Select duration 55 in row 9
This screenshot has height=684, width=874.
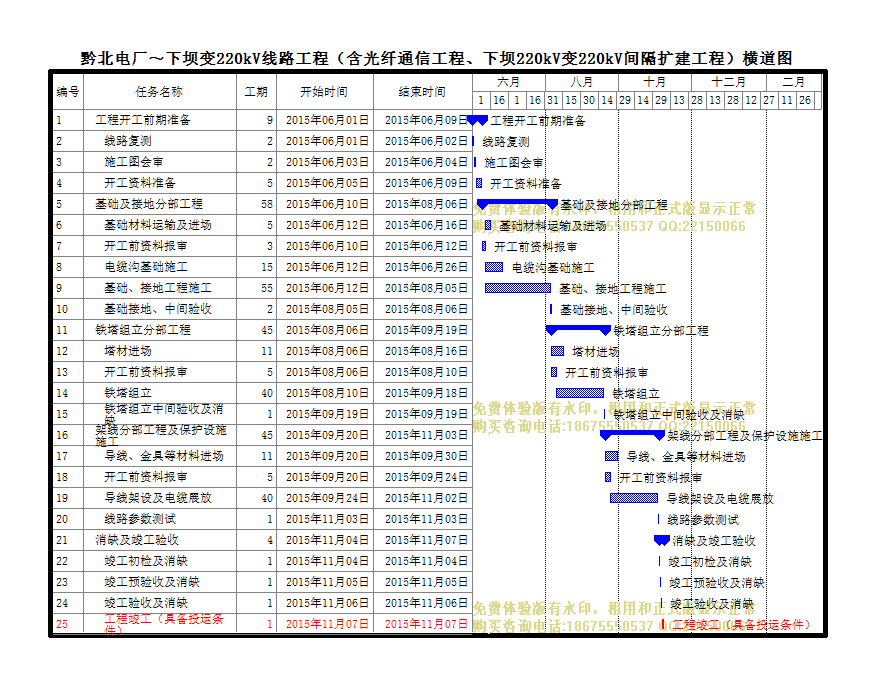click(267, 288)
